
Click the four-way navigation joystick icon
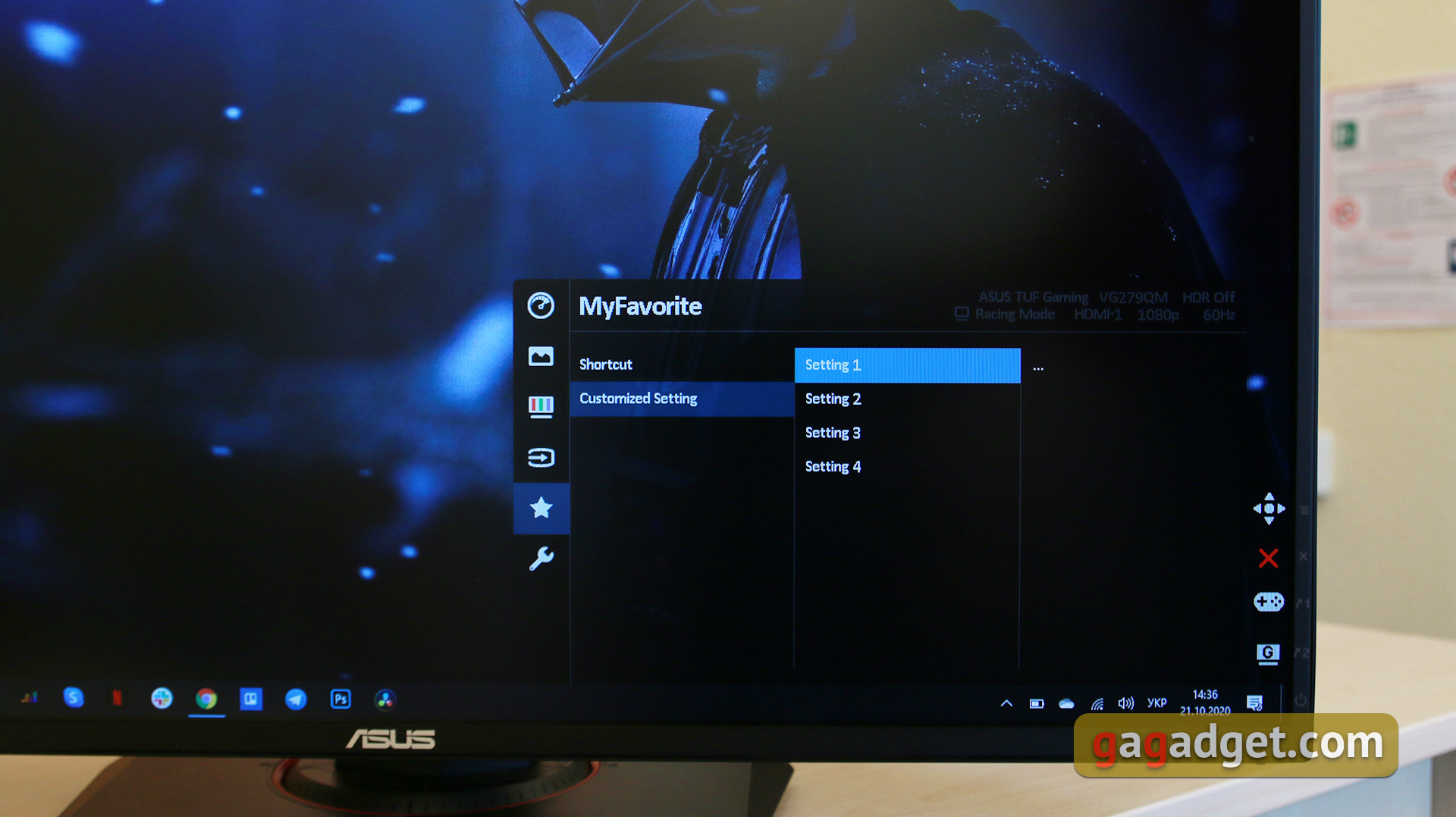click(1269, 509)
